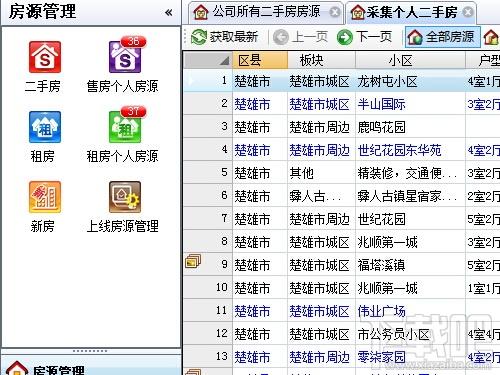Open 房源管理 section at panel bottom

click(91, 365)
